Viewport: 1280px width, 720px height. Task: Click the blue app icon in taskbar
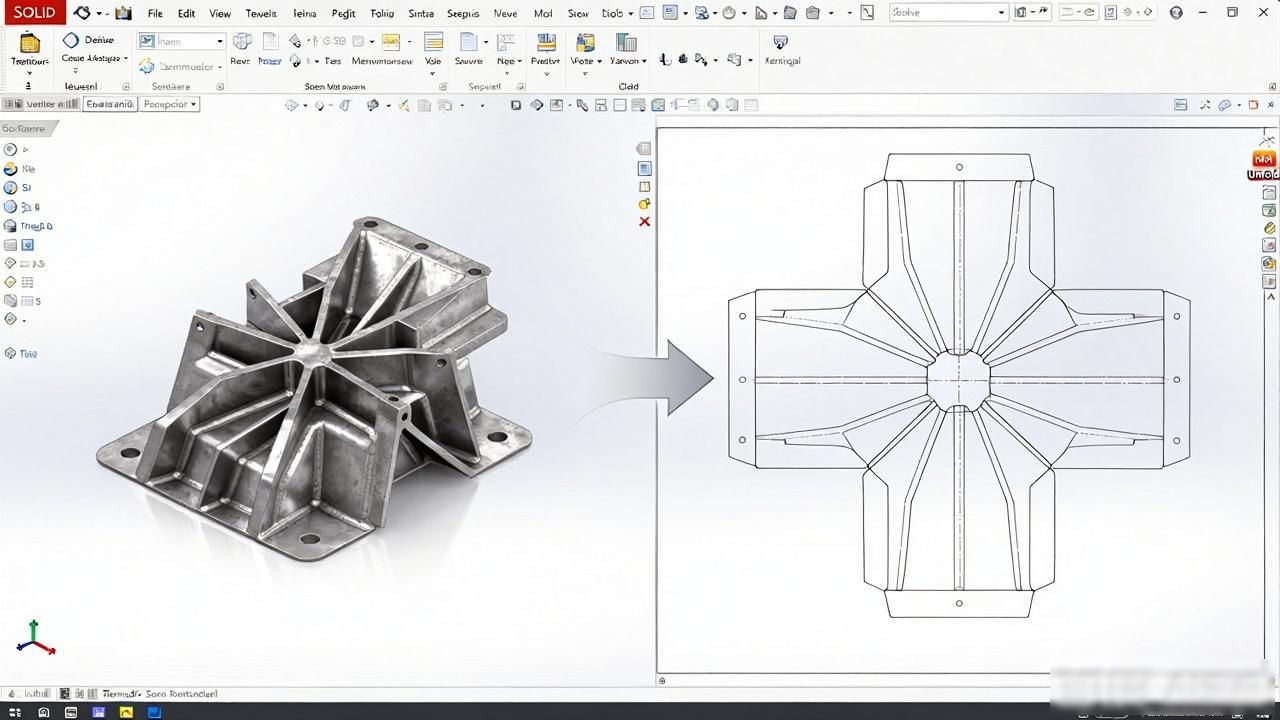[154, 712]
